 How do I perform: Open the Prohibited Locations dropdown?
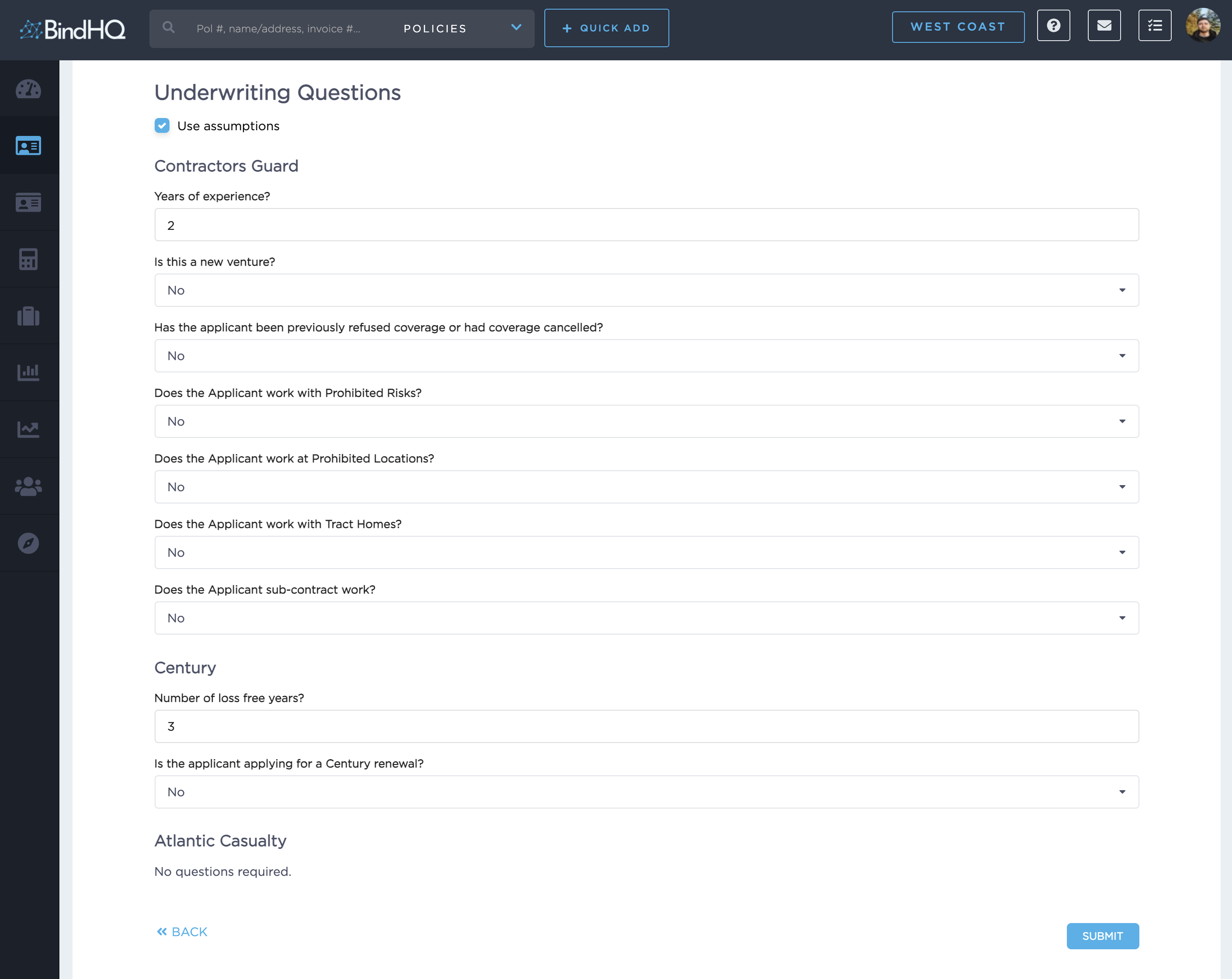tap(646, 487)
